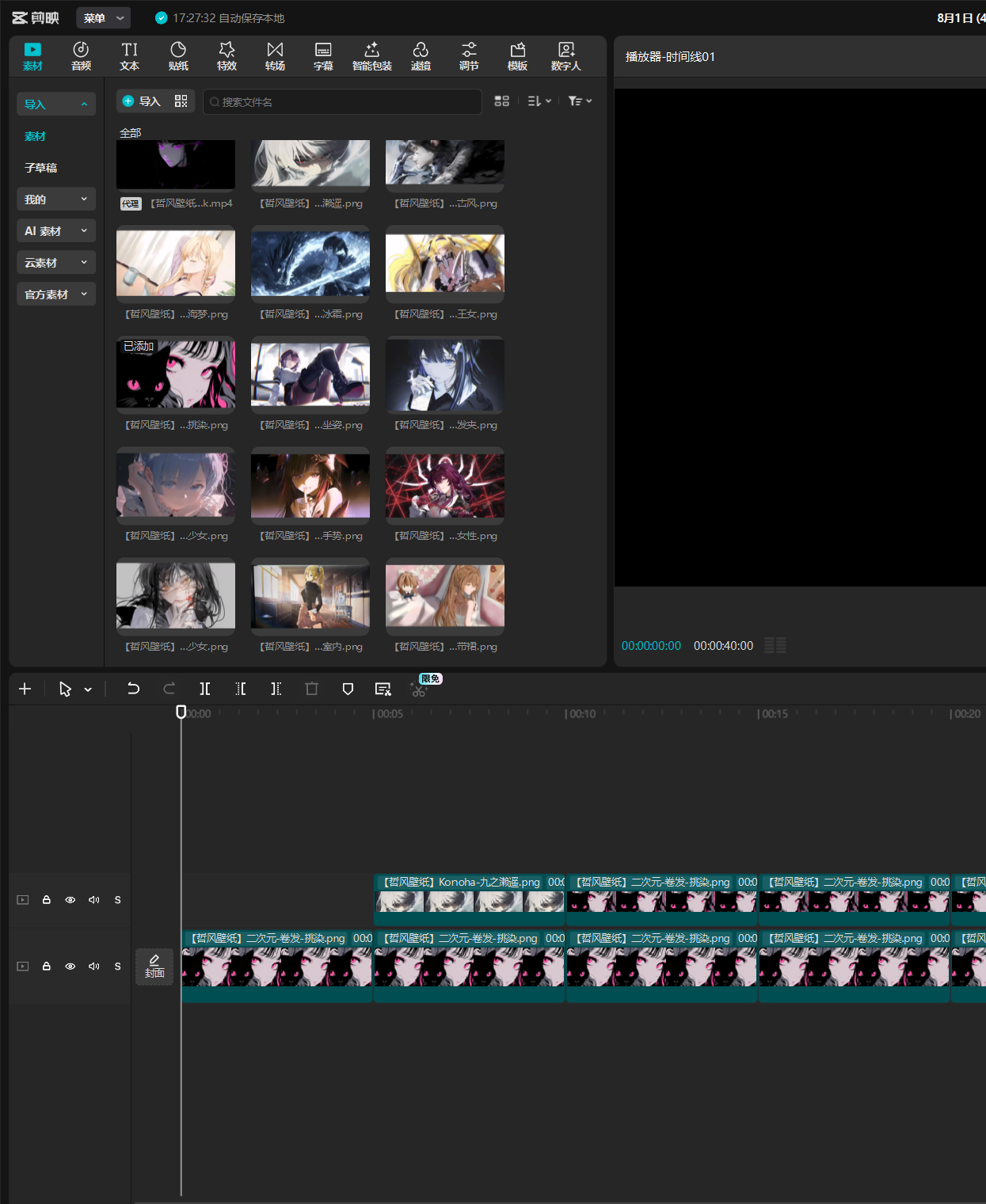
Task: Click the marker shield icon
Action: pyautogui.click(x=348, y=689)
